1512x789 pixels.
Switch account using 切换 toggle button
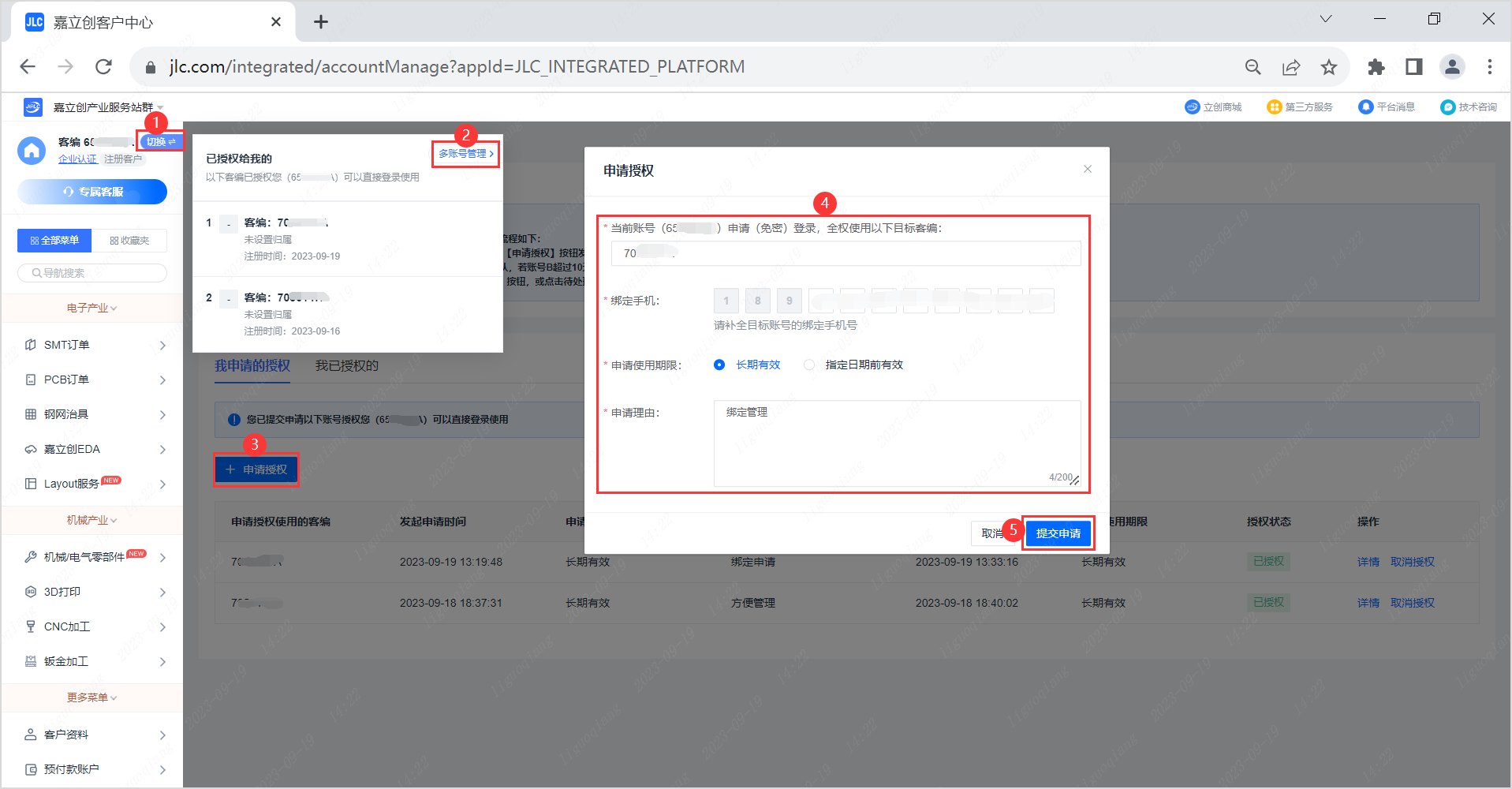pos(161,142)
